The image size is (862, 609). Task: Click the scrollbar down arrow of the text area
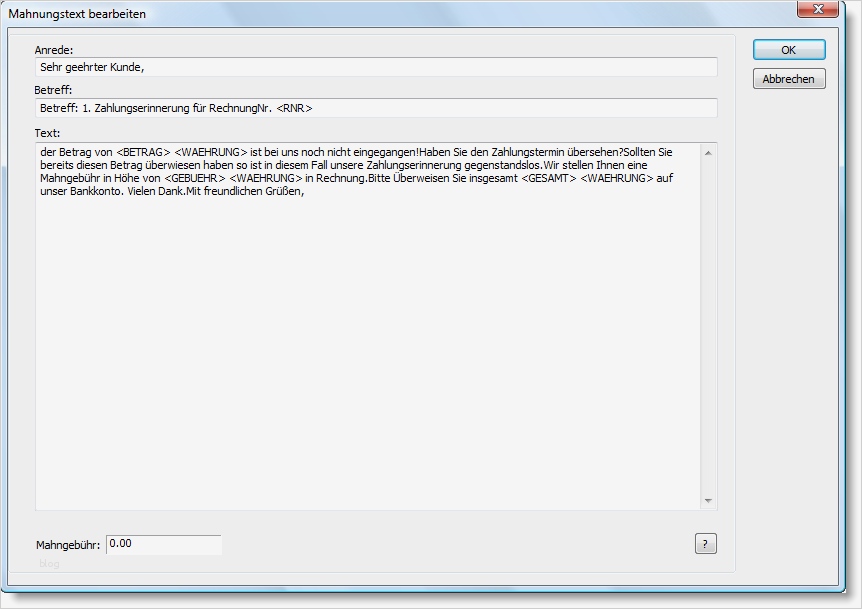click(x=710, y=500)
